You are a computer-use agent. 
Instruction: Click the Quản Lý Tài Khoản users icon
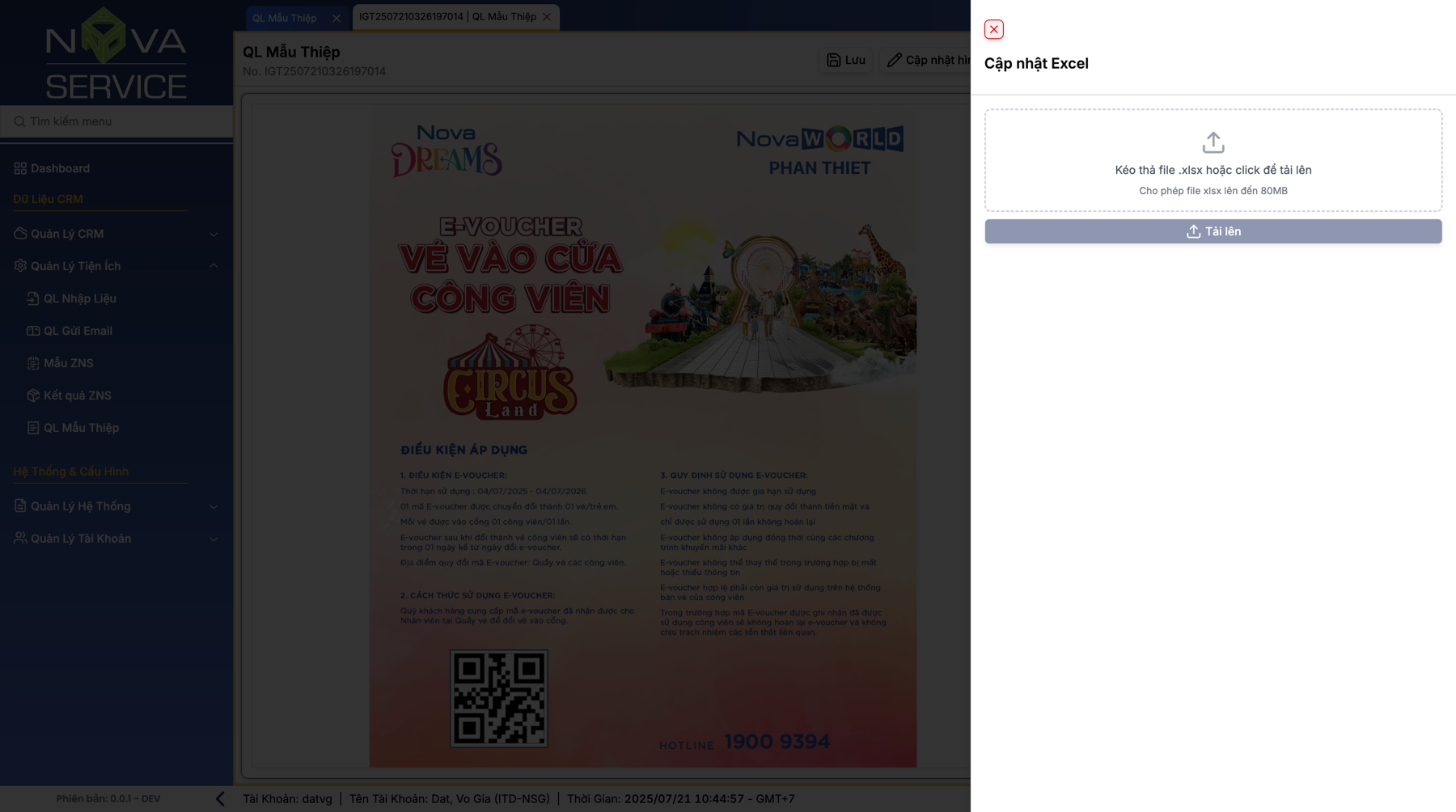pos(20,539)
